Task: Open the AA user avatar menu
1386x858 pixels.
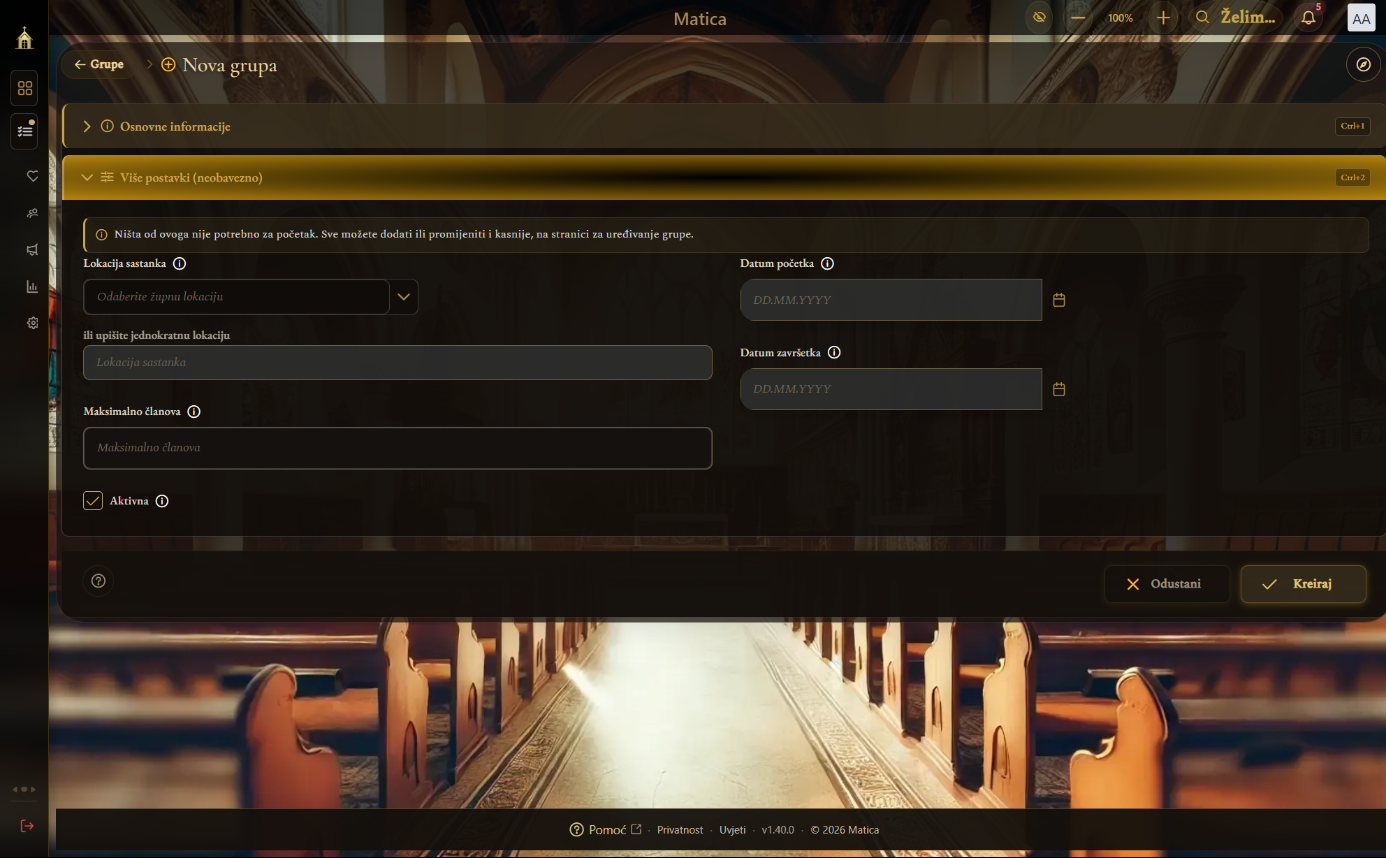Action: 1361,18
